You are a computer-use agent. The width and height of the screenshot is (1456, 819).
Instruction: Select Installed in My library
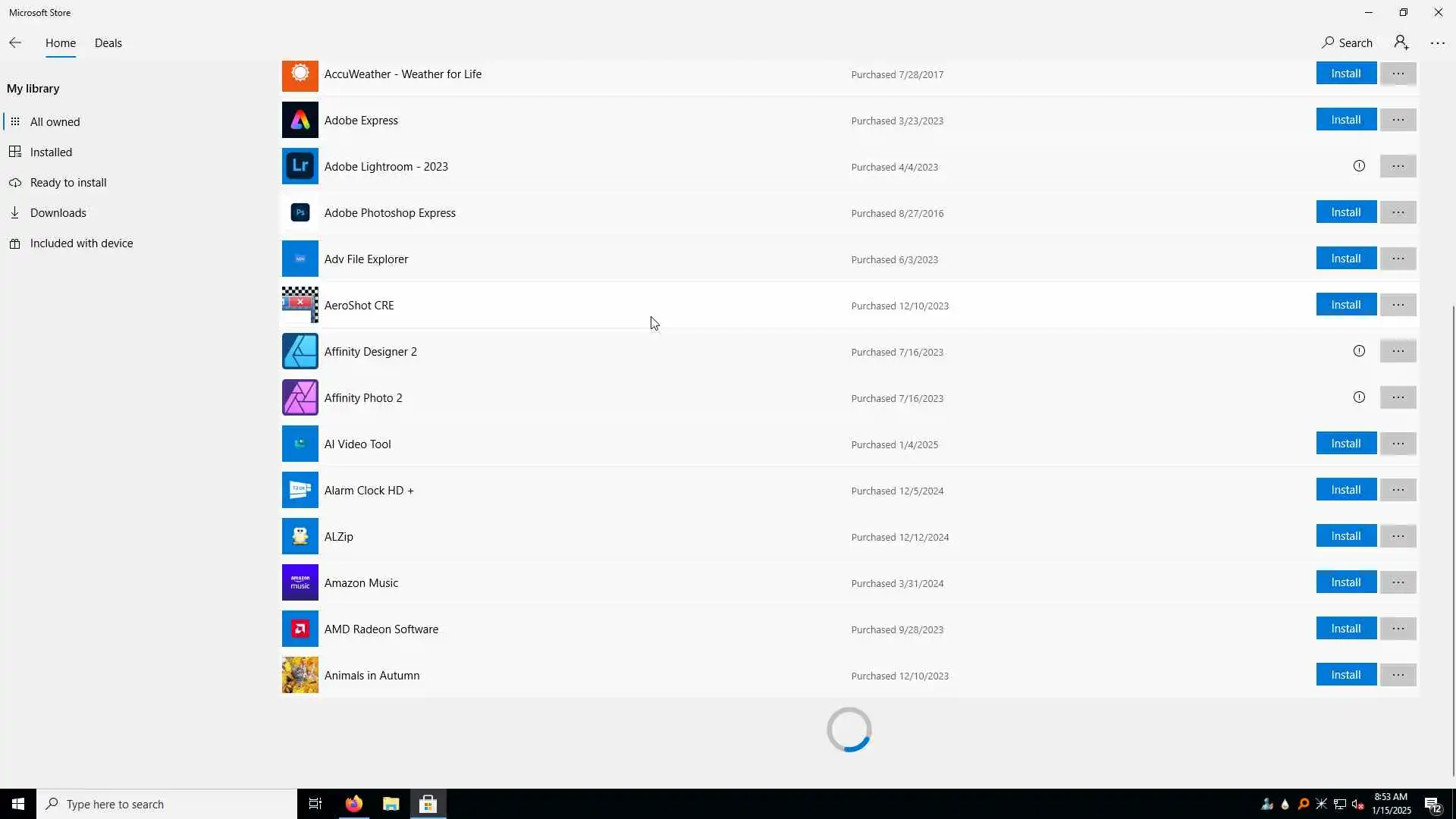click(x=51, y=152)
